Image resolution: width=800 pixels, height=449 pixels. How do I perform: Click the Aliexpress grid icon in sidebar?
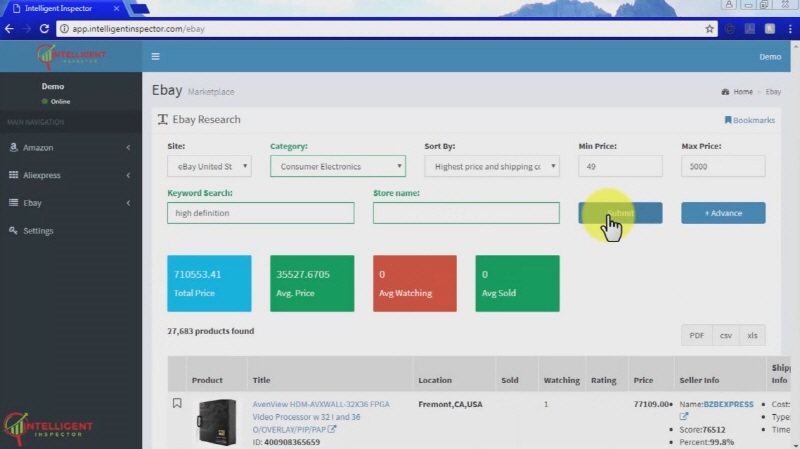14,174
